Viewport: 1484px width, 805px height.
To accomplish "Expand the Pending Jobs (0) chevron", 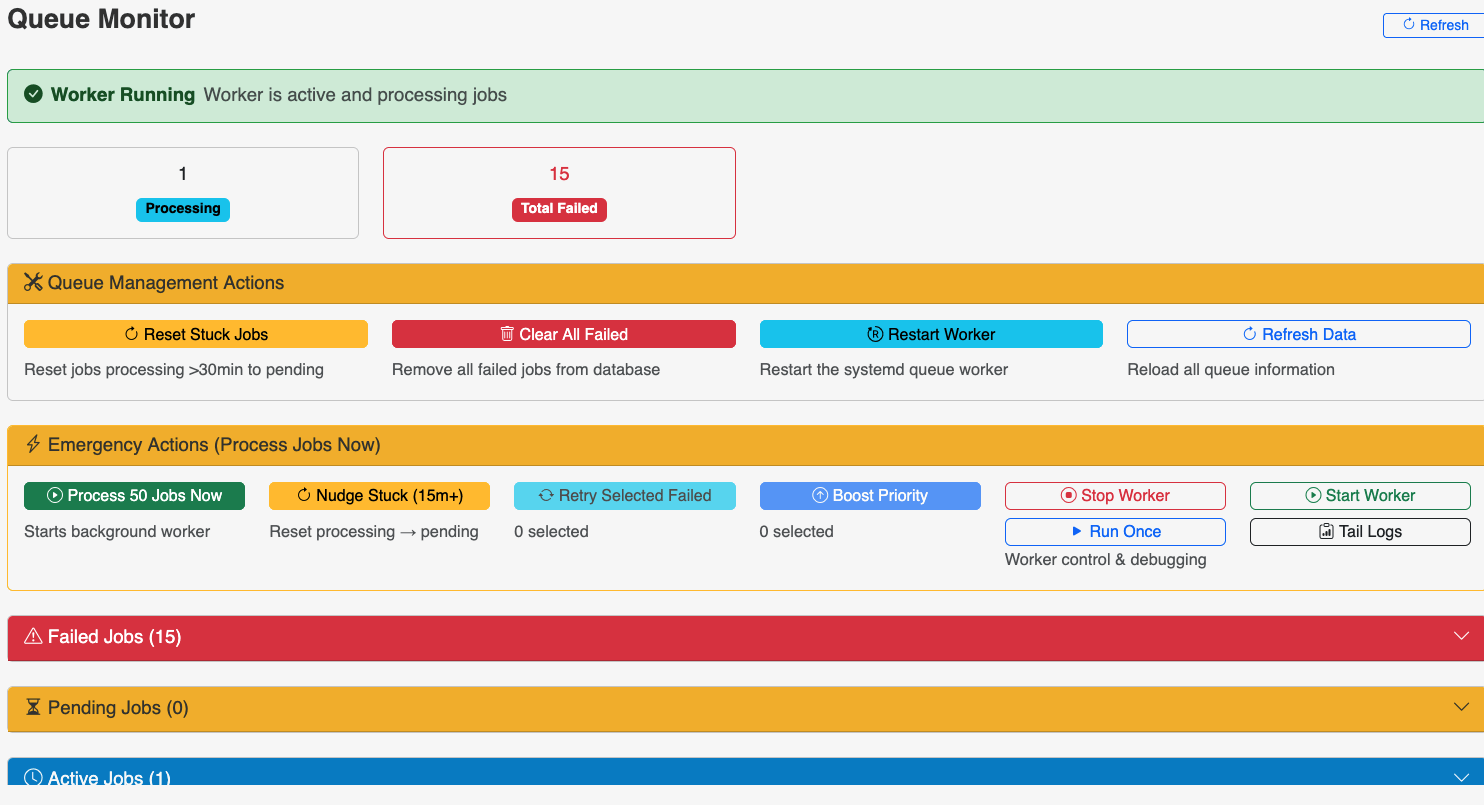I will pyautogui.click(x=1461, y=707).
